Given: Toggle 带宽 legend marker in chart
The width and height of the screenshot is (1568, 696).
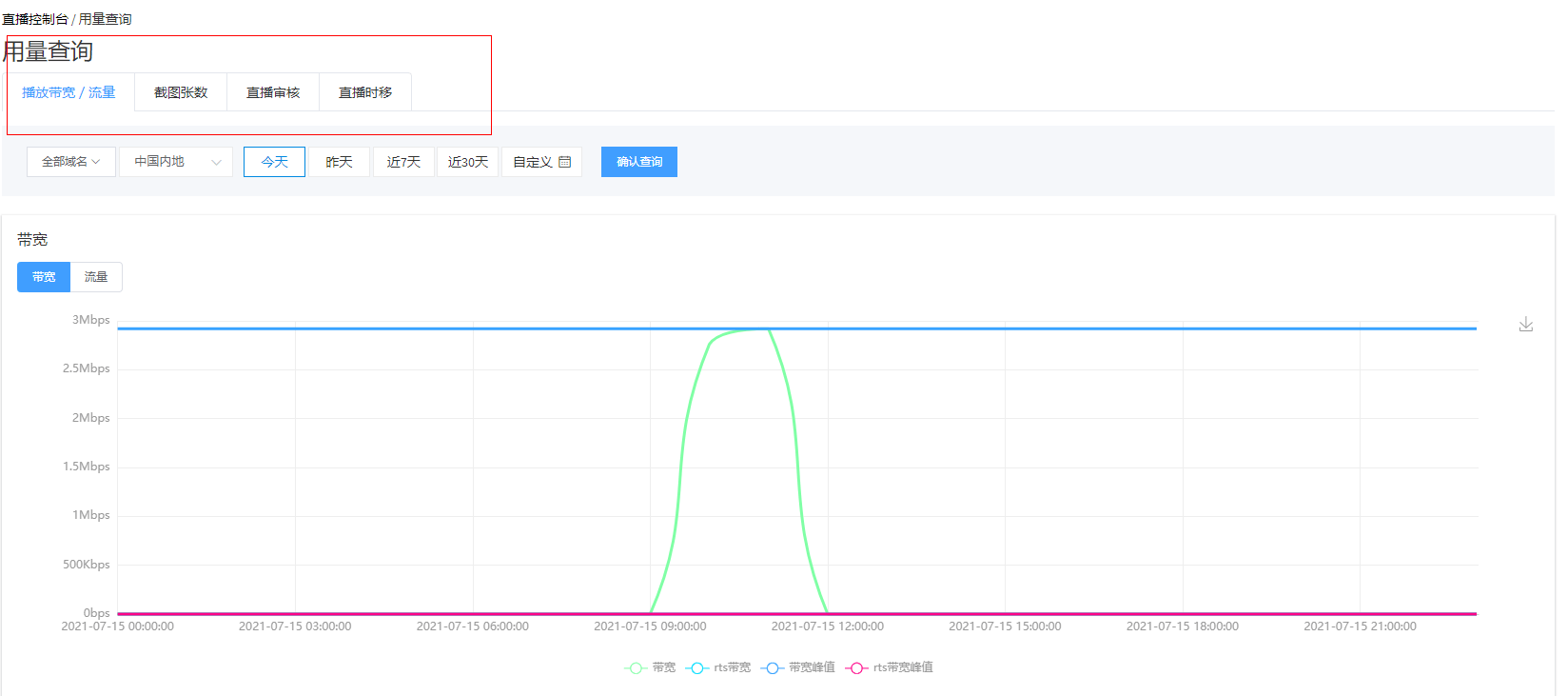Looking at the screenshot, I should coord(635,667).
